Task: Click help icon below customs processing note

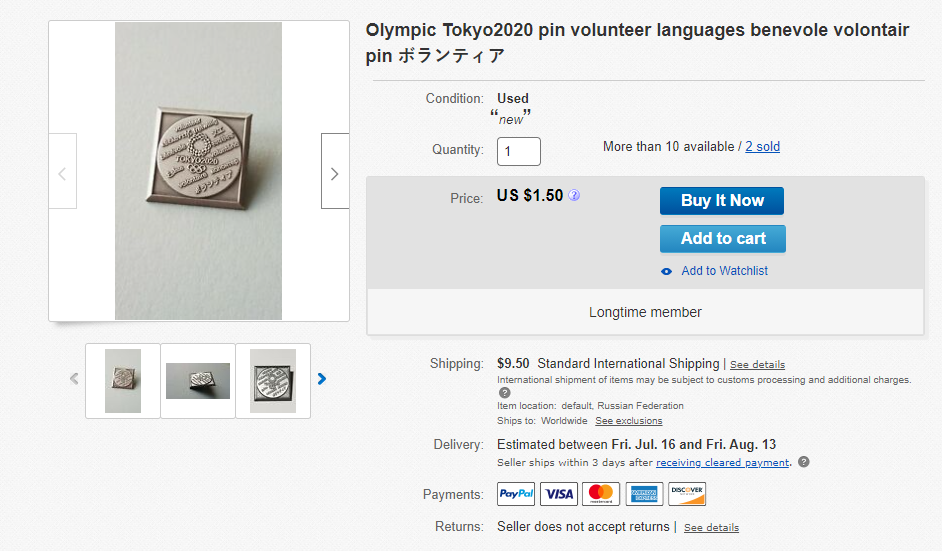Action: pos(505,393)
